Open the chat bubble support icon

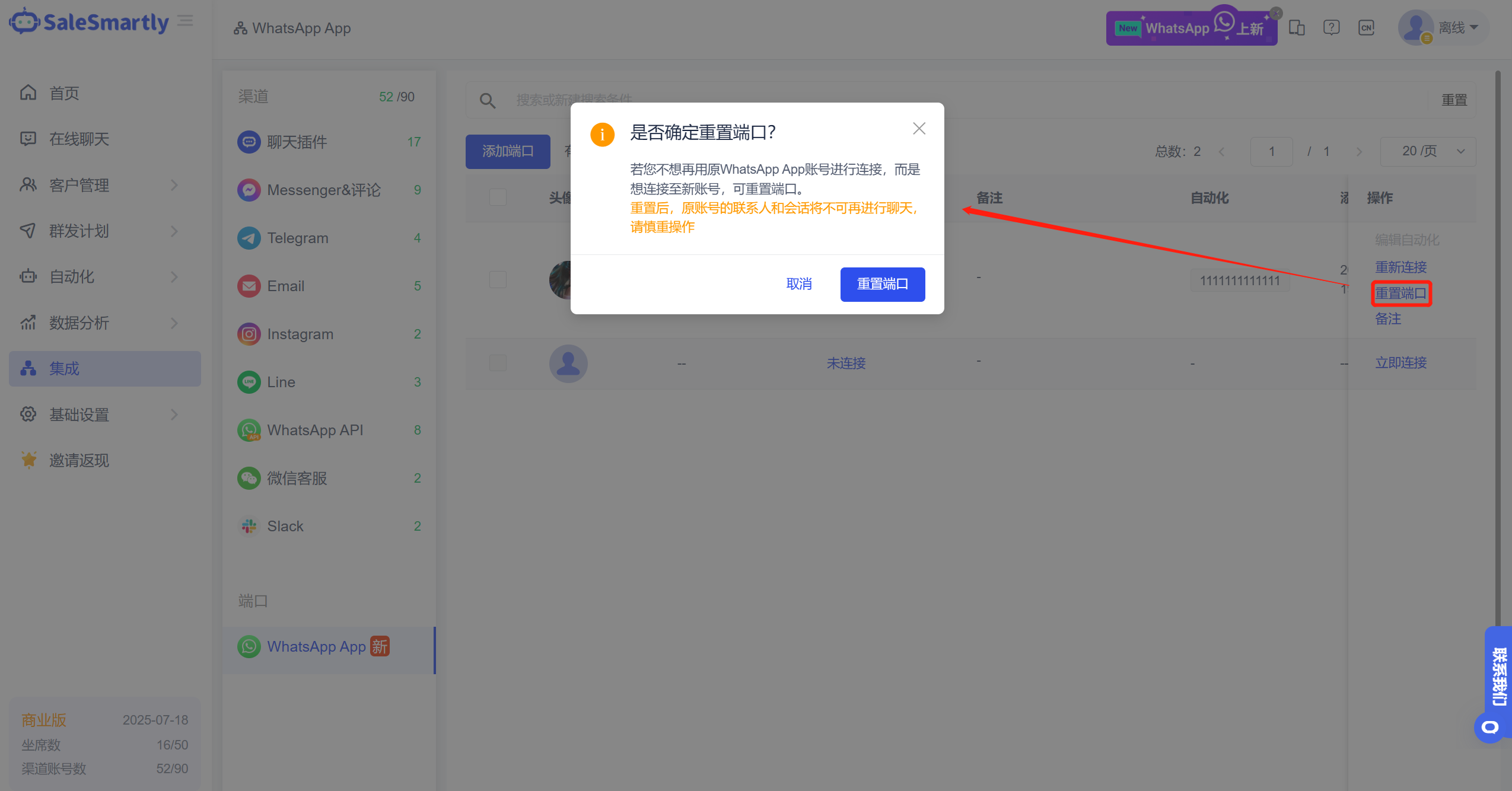(1489, 727)
